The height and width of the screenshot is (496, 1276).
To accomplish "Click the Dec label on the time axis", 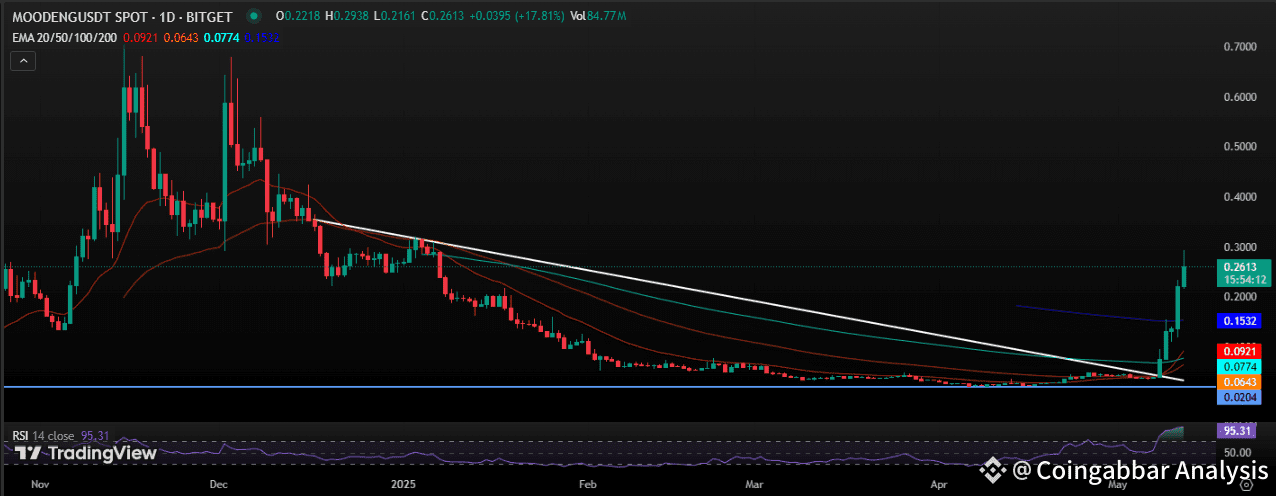I will tap(221, 484).
